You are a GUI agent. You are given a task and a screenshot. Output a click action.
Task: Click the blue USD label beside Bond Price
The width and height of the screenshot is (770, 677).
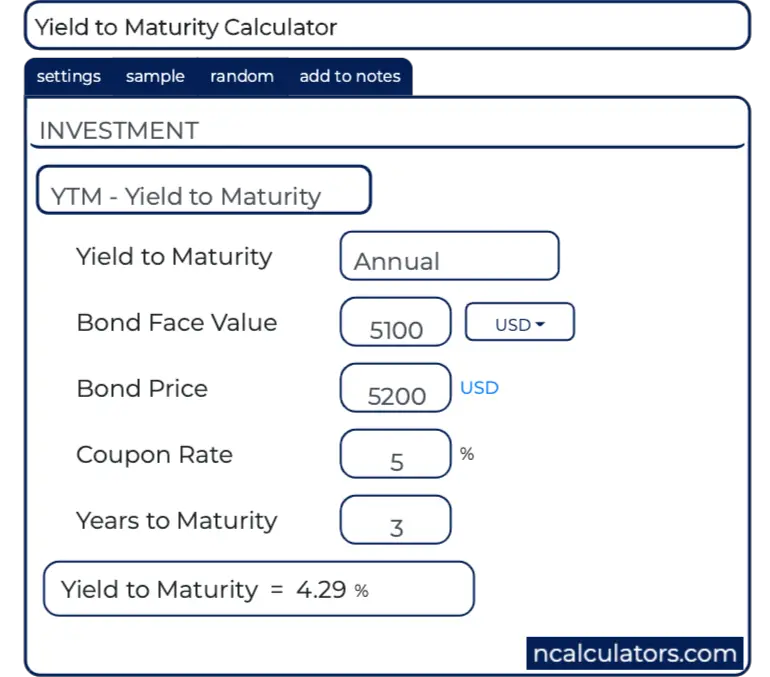coord(479,388)
